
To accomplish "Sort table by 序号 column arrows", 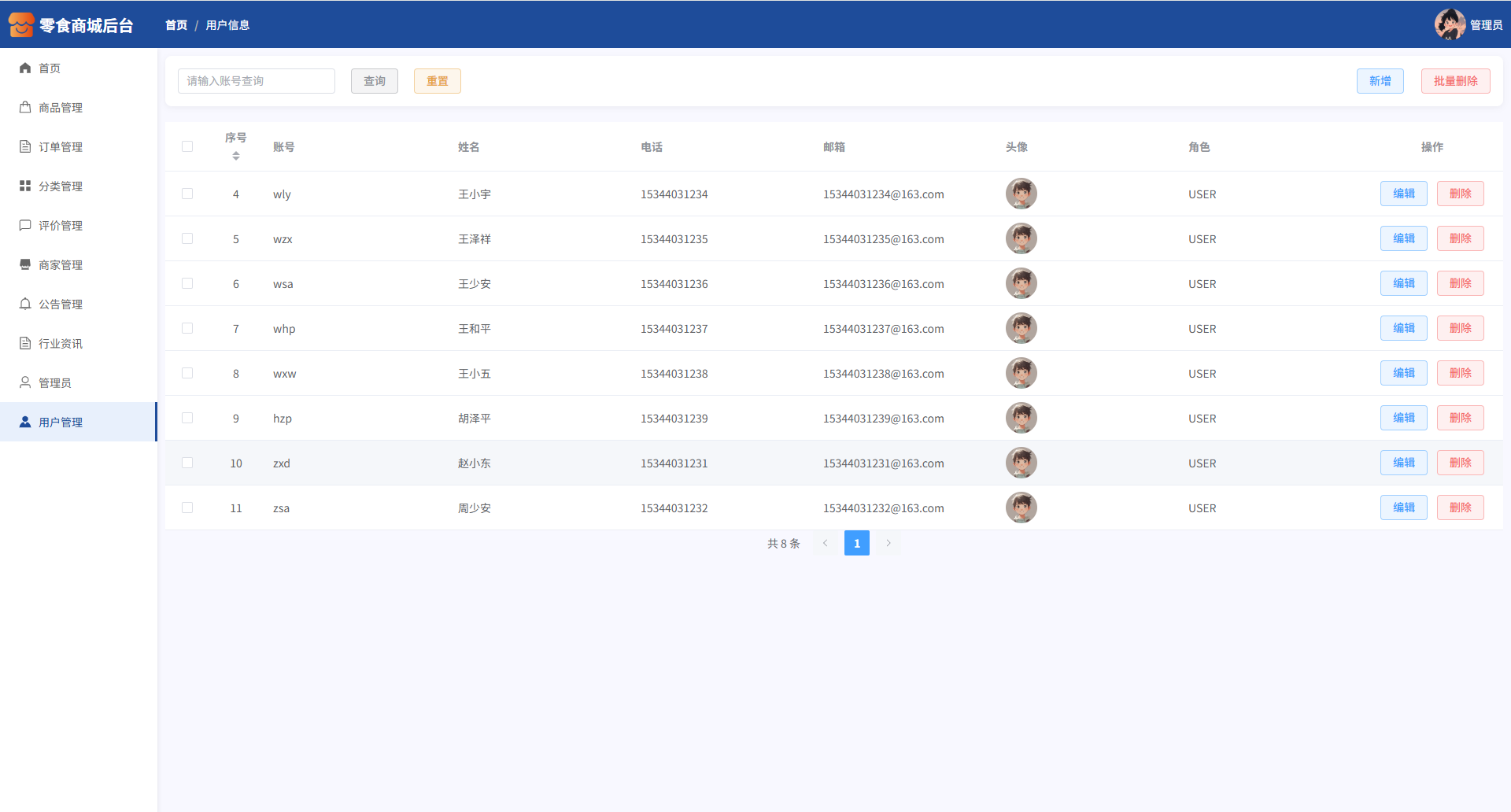I will (236, 156).
